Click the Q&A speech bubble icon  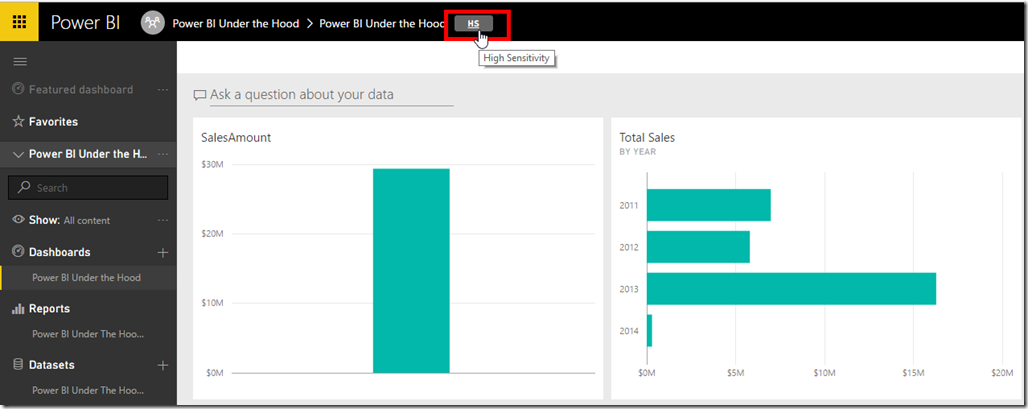(200, 95)
